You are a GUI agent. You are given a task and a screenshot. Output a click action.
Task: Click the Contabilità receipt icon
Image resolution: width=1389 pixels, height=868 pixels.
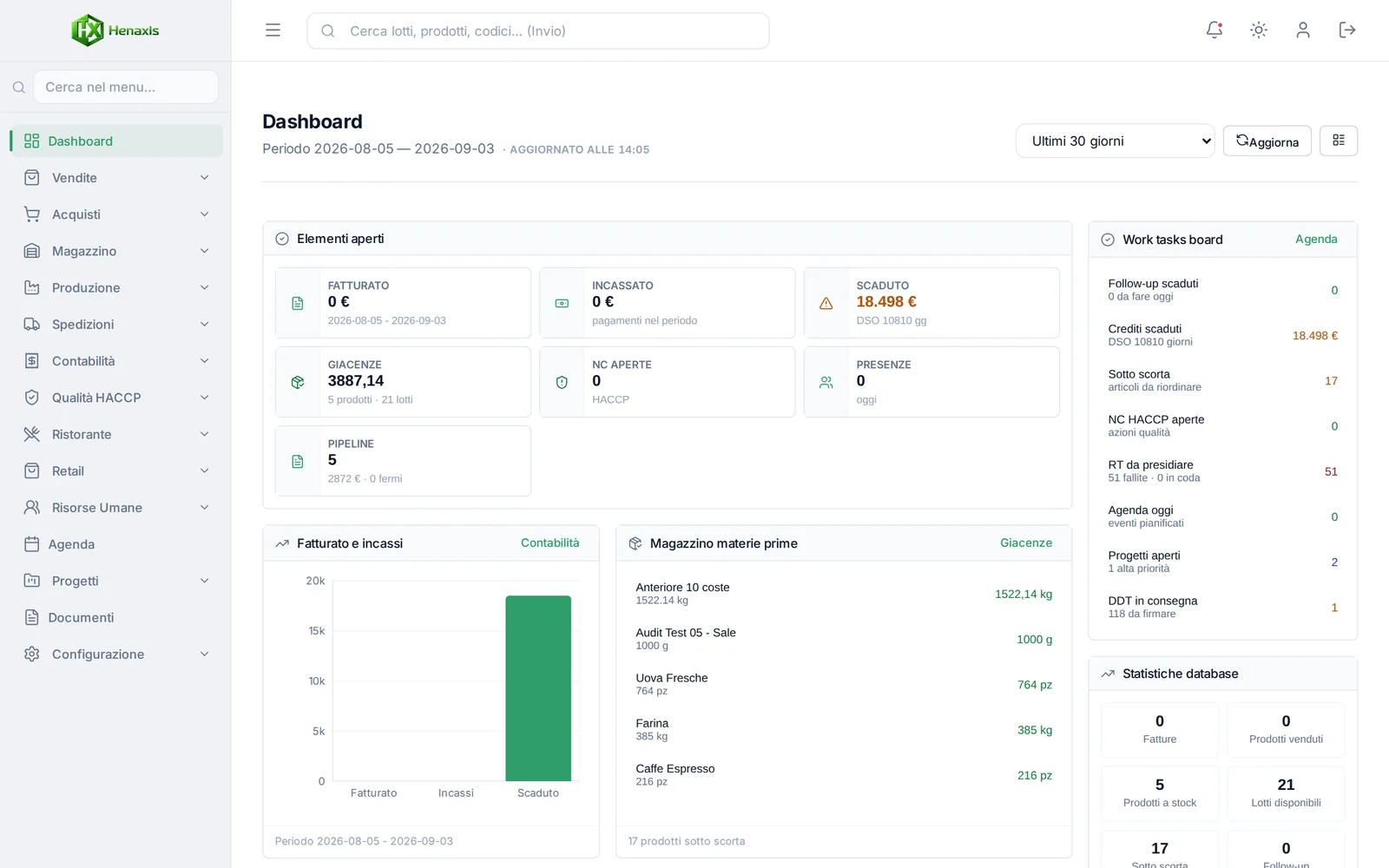pos(32,361)
